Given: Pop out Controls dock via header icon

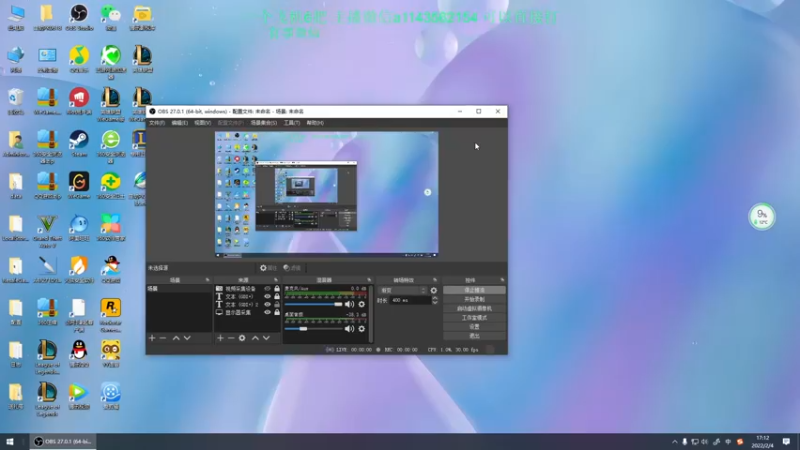Looking at the screenshot, I should (x=502, y=280).
